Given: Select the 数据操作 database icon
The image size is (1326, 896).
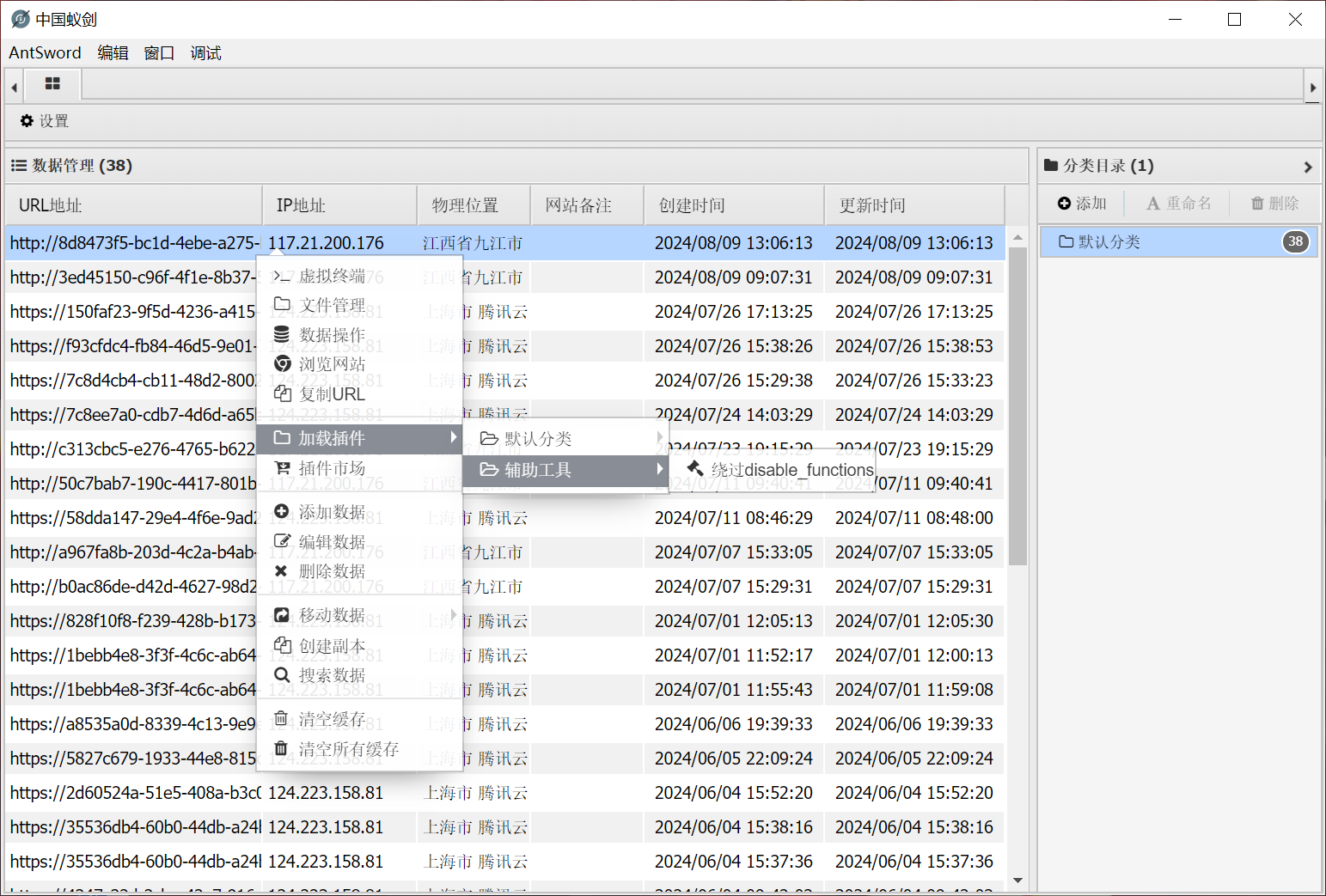Looking at the screenshot, I should tap(282, 334).
